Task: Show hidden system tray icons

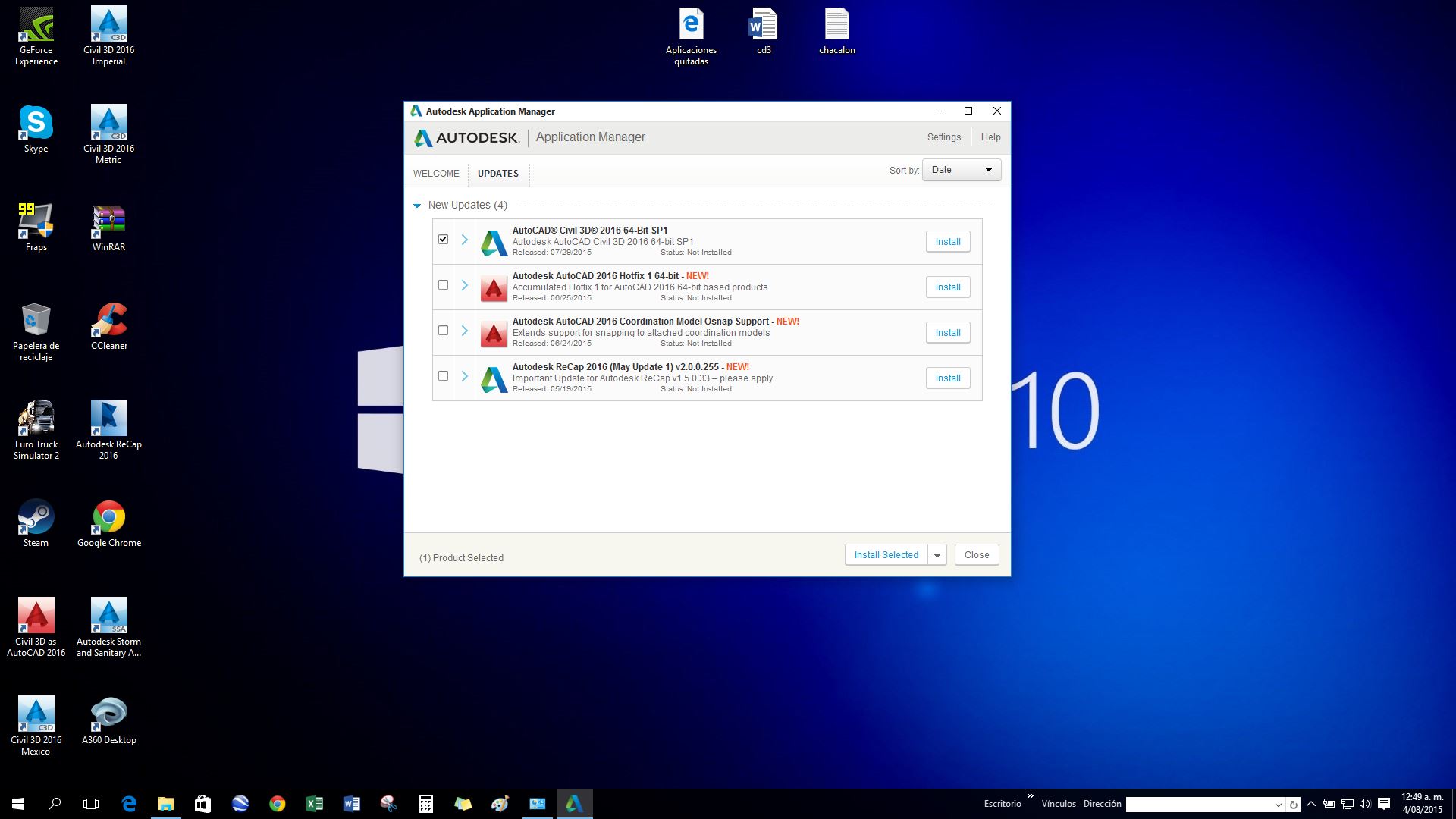Action: [1311, 804]
